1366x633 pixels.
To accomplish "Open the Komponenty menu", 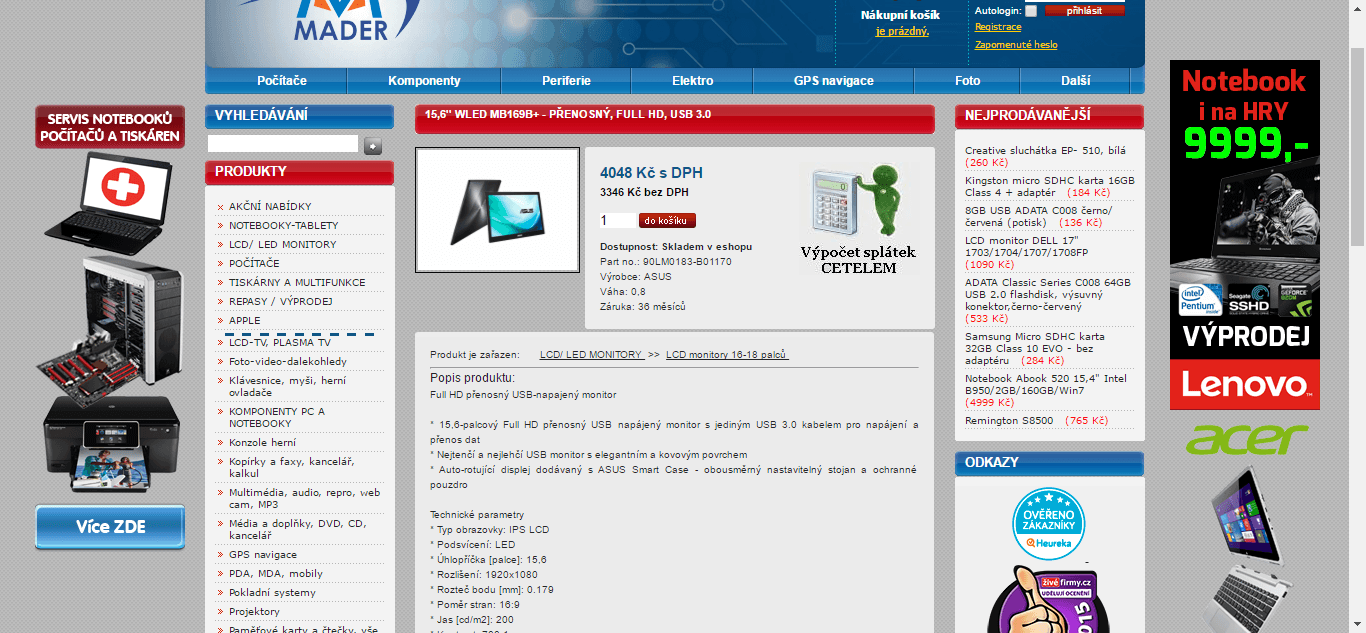I will click(424, 81).
